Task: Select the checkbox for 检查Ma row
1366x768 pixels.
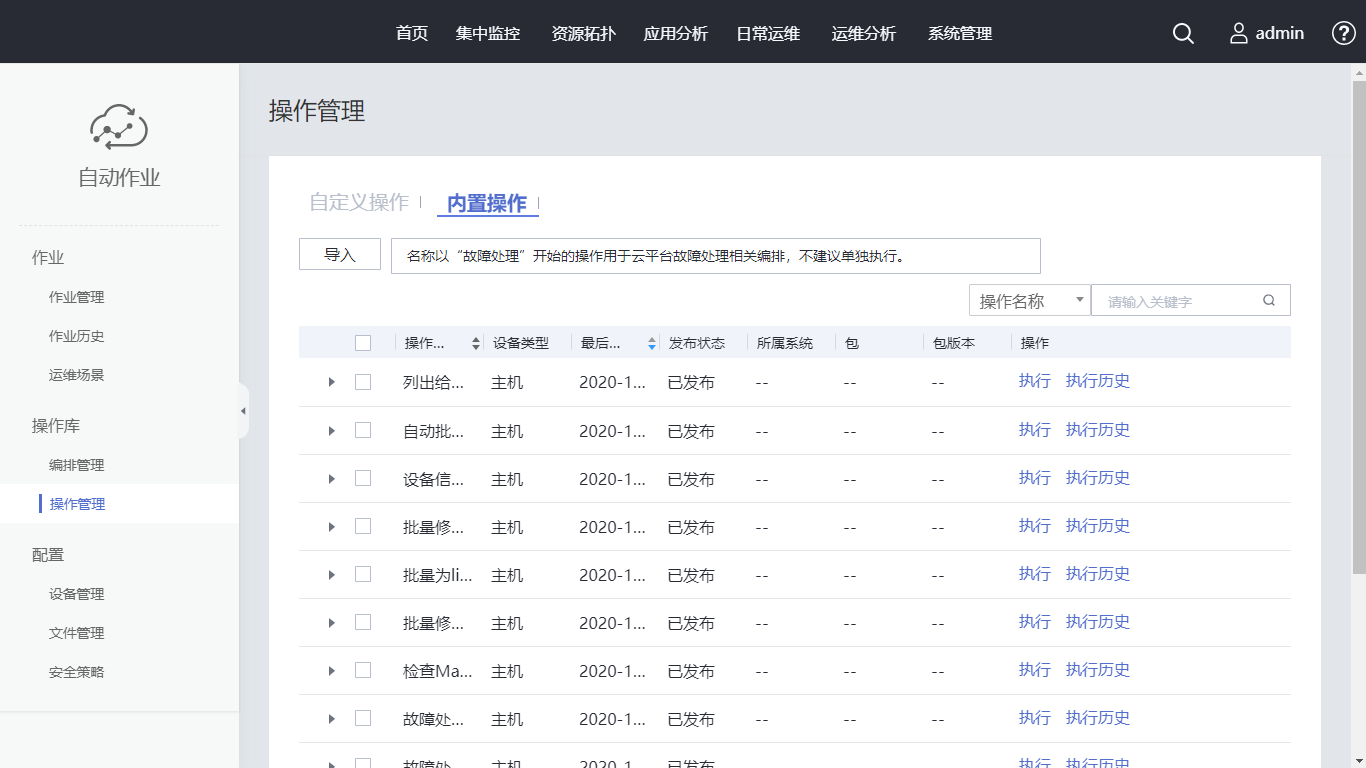Action: (363, 670)
